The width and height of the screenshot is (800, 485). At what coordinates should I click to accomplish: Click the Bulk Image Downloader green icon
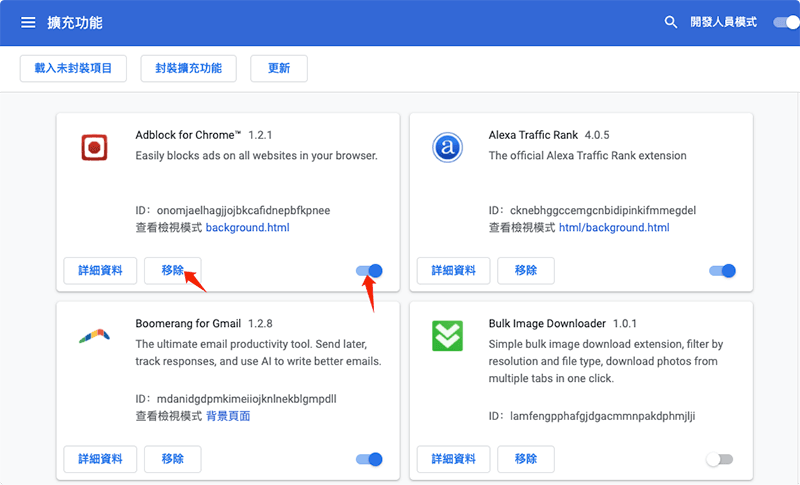pos(447,336)
